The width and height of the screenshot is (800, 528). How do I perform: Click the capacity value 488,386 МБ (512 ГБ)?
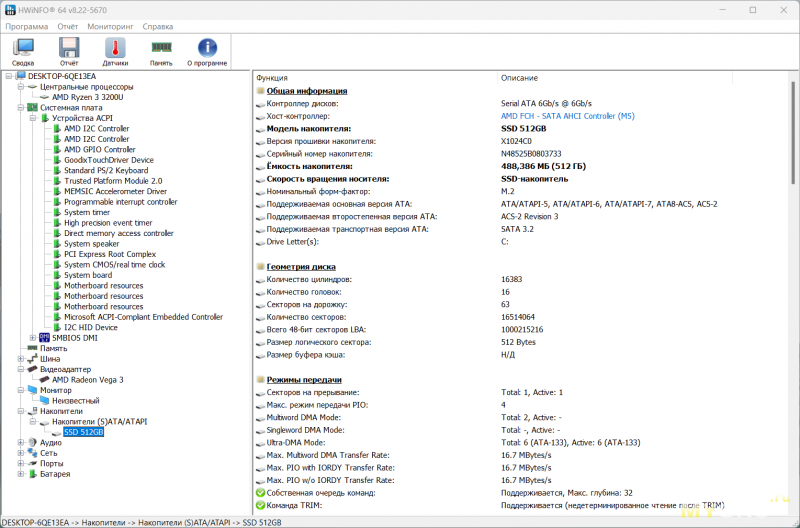543,166
